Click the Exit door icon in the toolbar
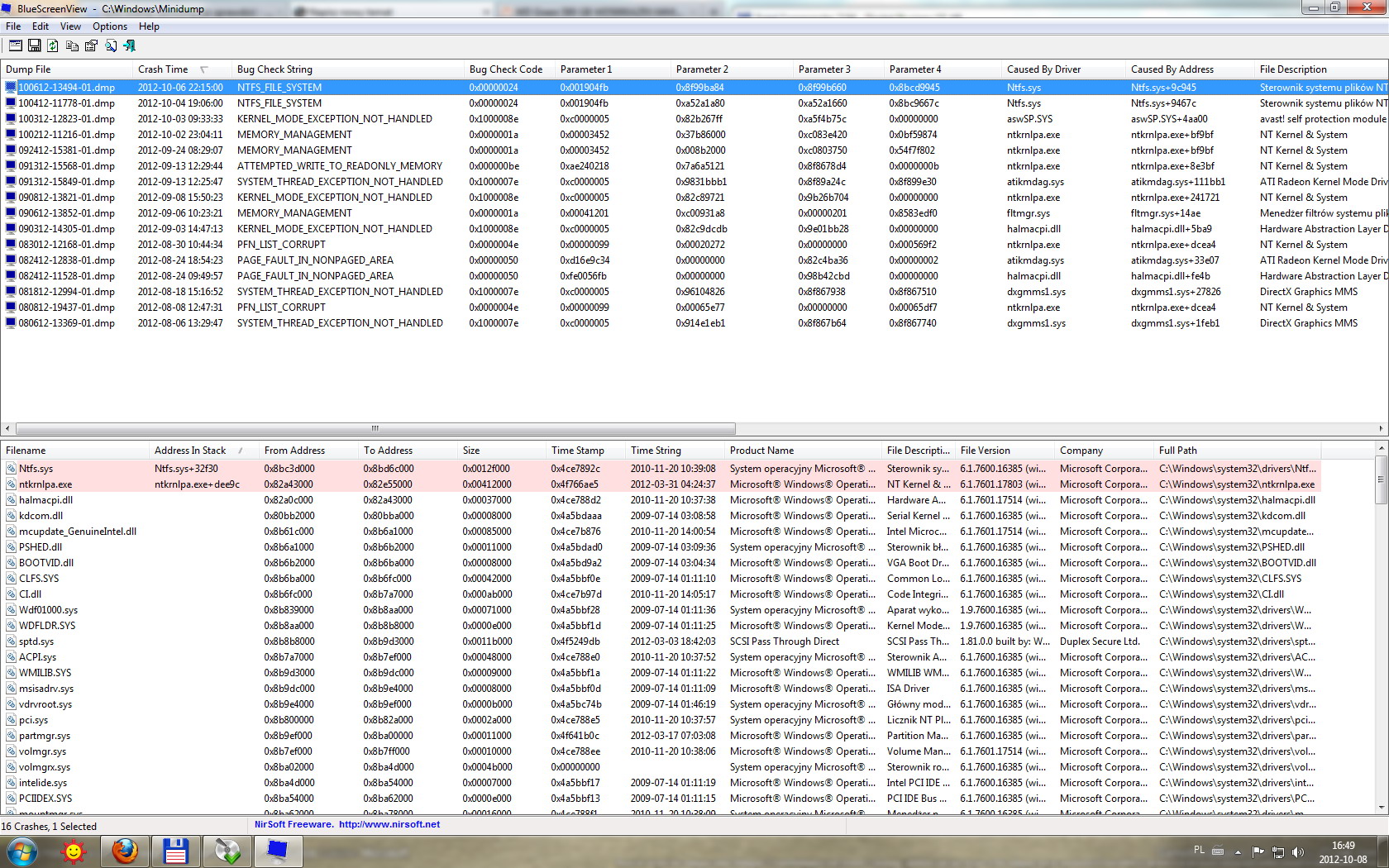 tap(129, 45)
